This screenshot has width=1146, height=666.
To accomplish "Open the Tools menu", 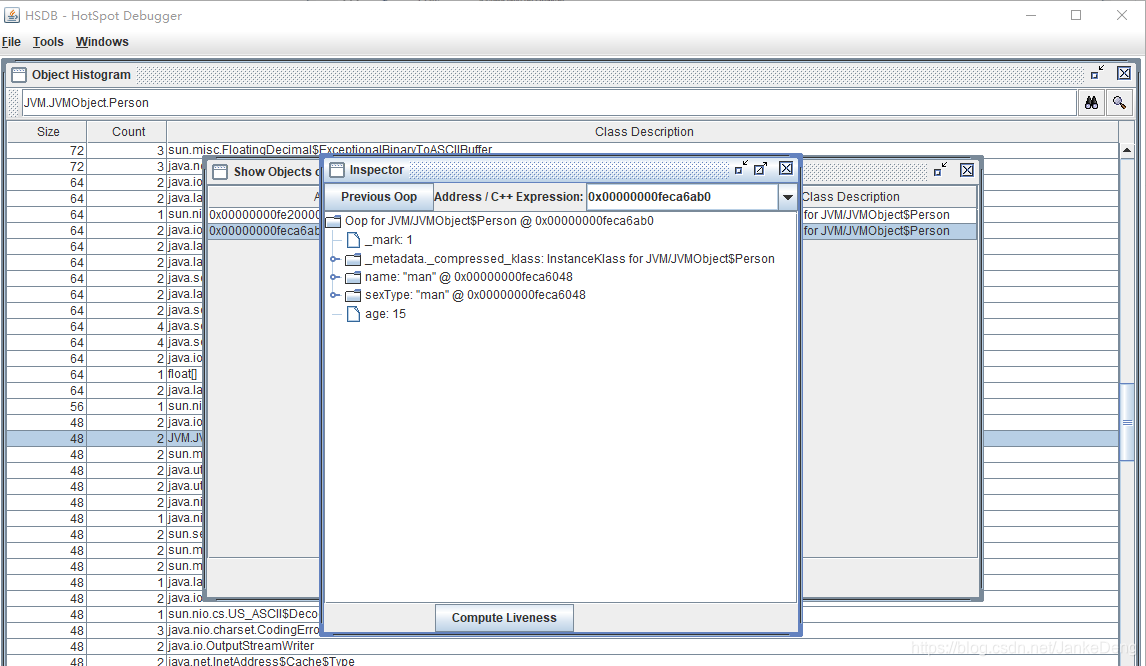I will (48, 42).
